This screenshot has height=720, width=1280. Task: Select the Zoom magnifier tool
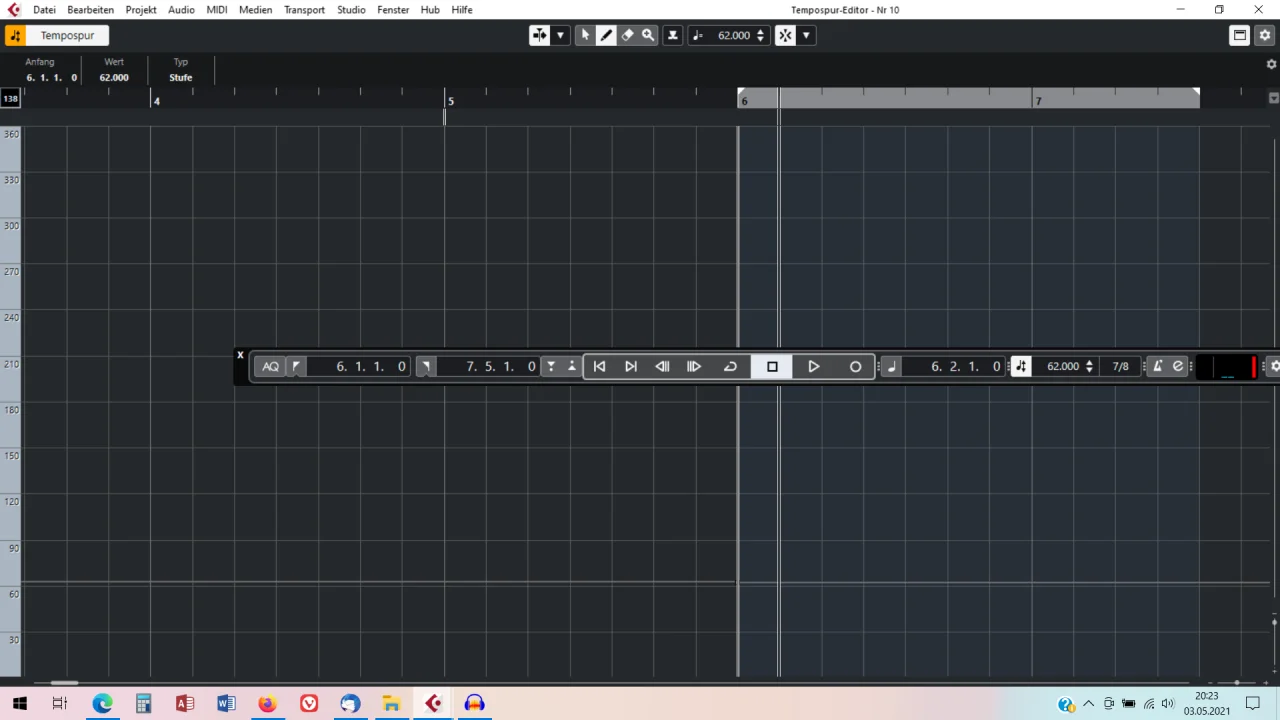coord(648,35)
